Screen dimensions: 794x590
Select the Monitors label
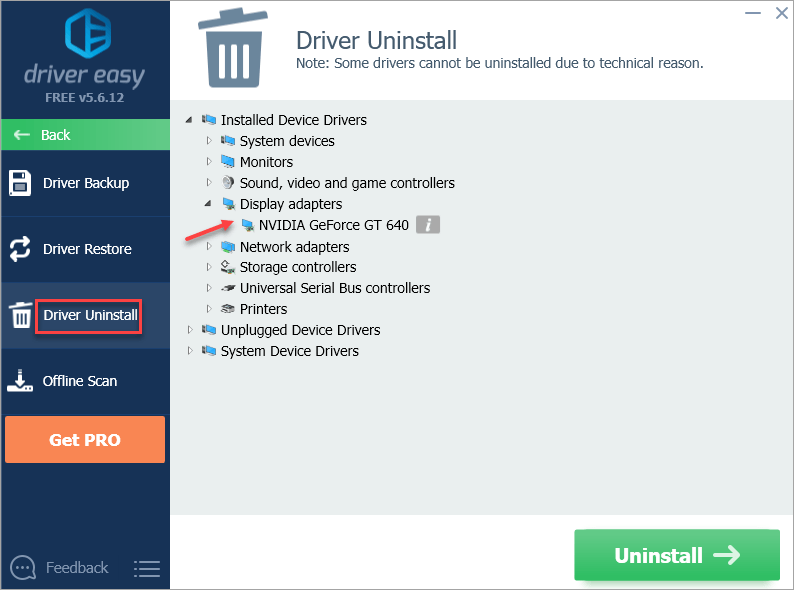click(266, 162)
